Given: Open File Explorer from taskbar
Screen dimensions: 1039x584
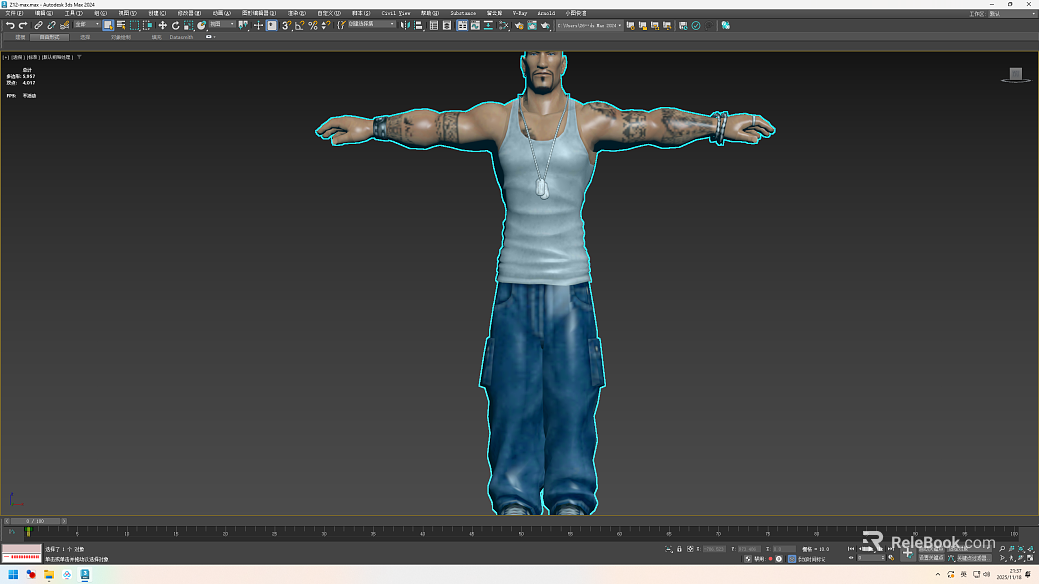Looking at the screenshot, I should (49, 575).
